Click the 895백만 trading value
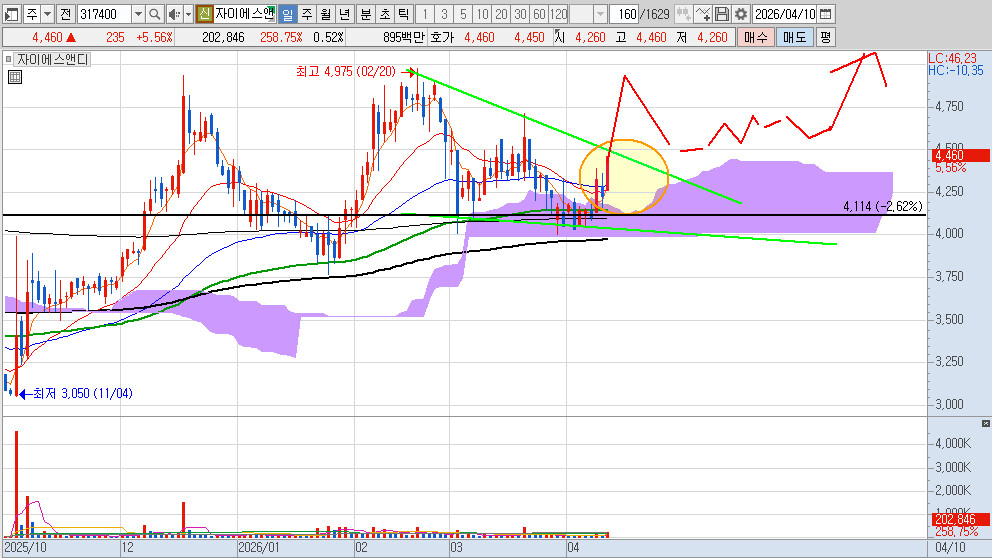 404,37
